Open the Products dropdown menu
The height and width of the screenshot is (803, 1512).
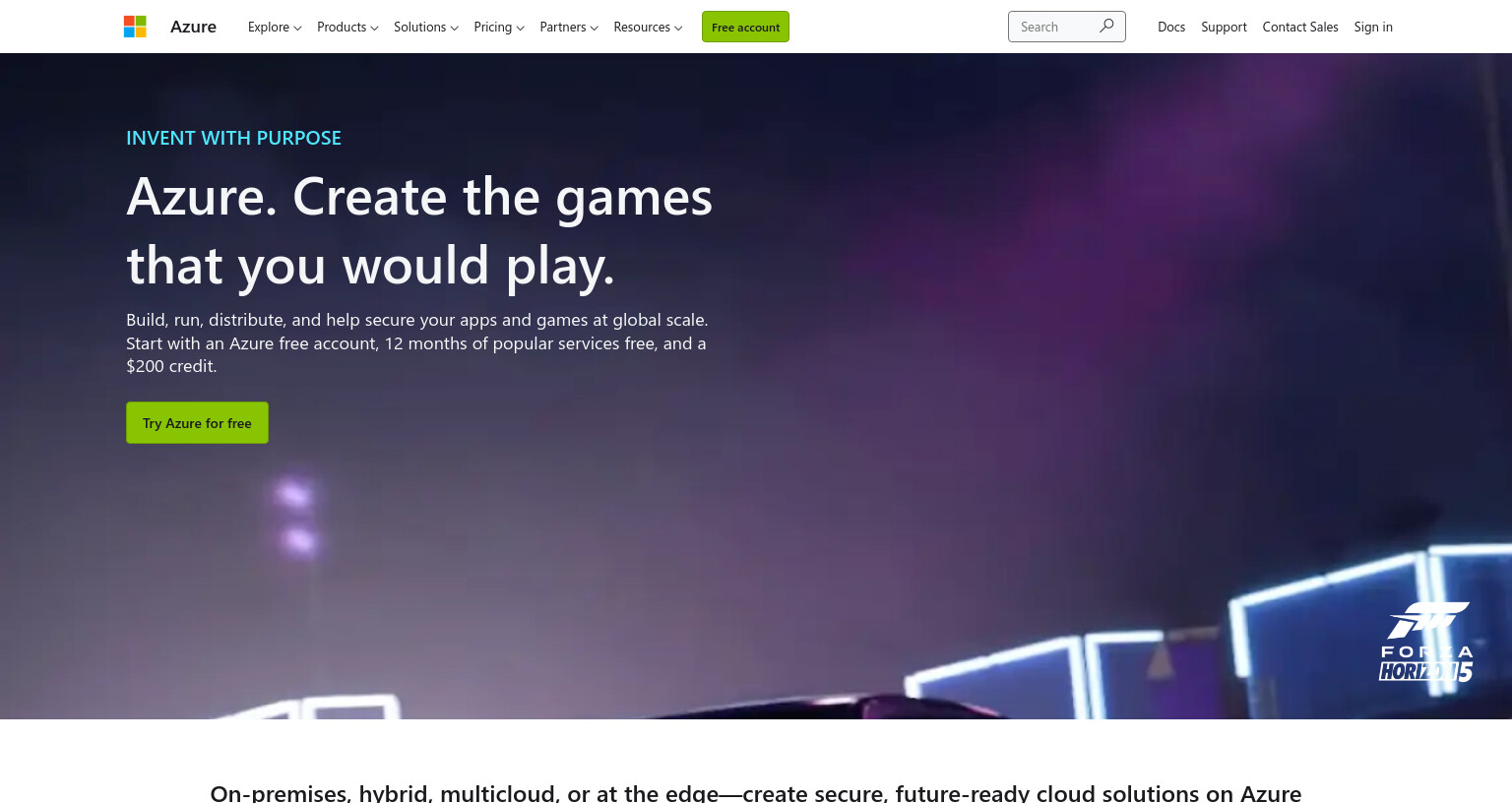[347, 27]
